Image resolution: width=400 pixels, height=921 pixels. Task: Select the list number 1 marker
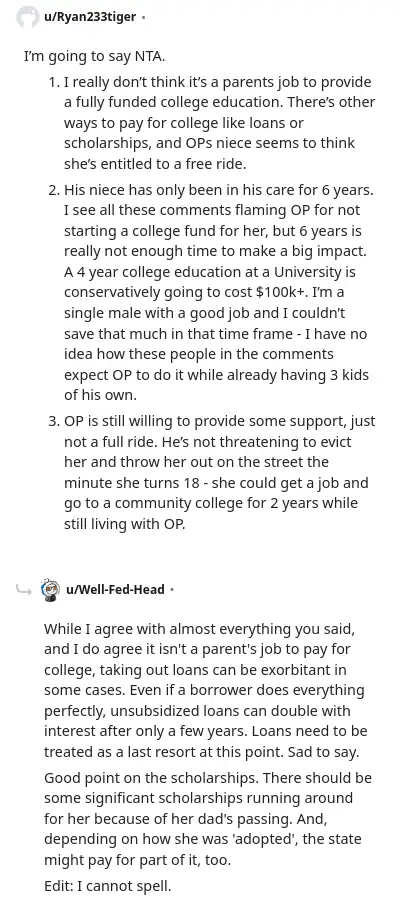[x=55, y=82]
